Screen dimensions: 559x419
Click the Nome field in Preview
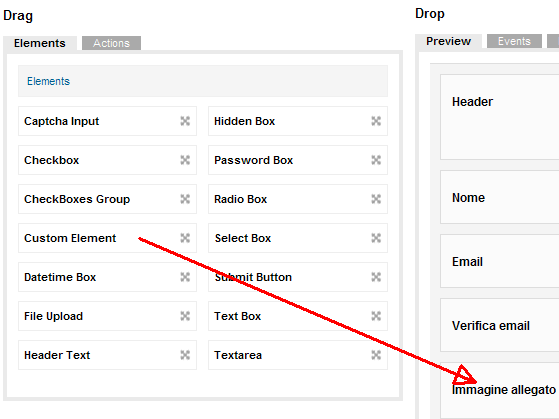(x=500, y=197)
